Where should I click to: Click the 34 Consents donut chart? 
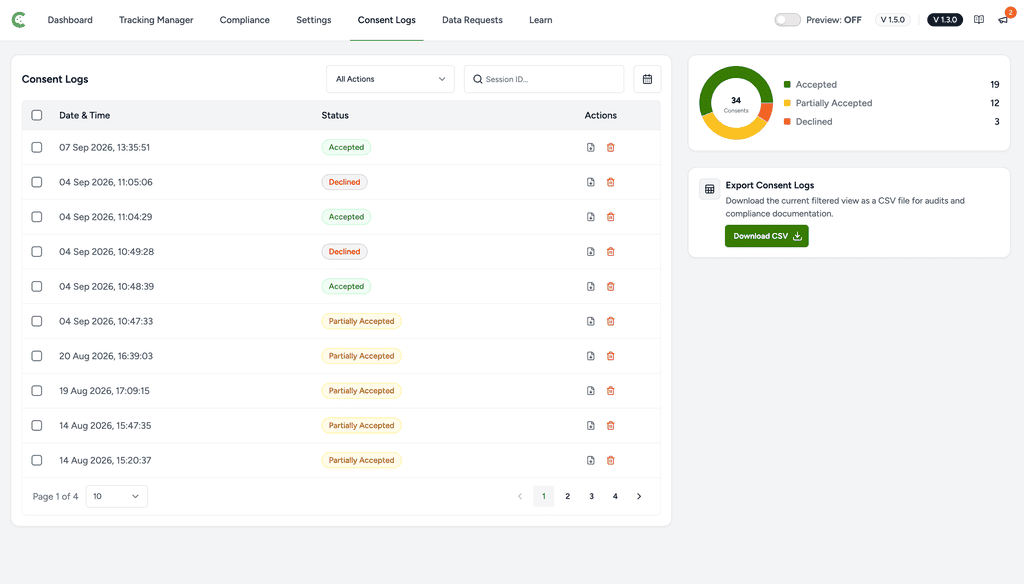pyautogui.click(x=736, y=103)
